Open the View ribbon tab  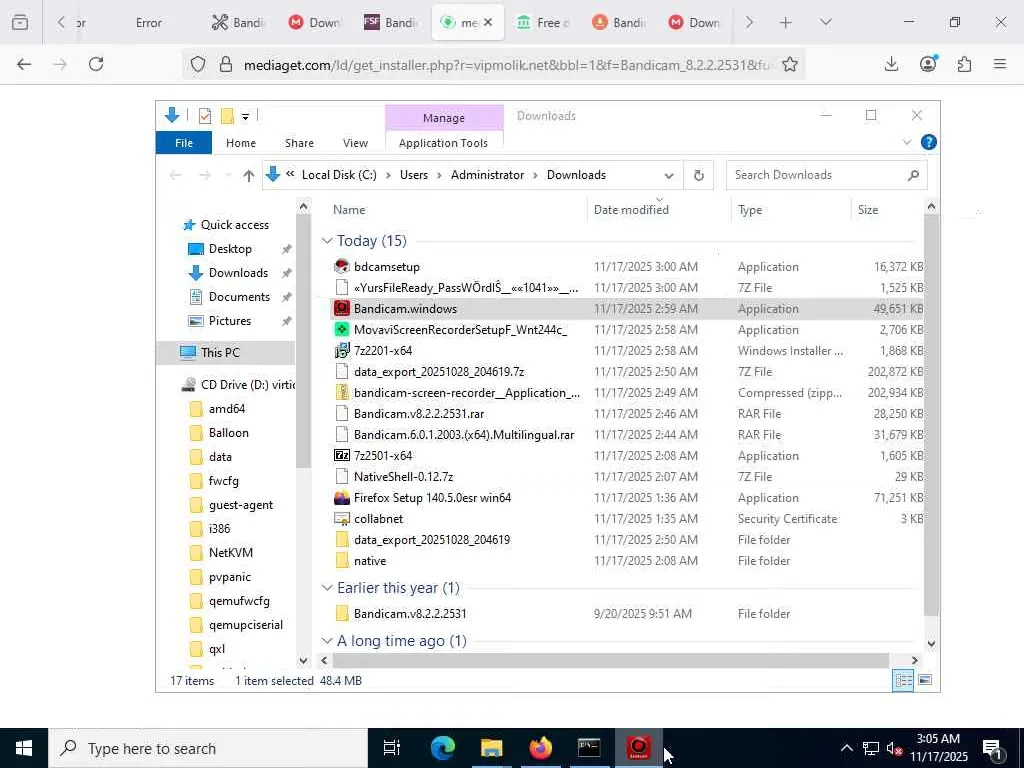click(x=355, y=143)
